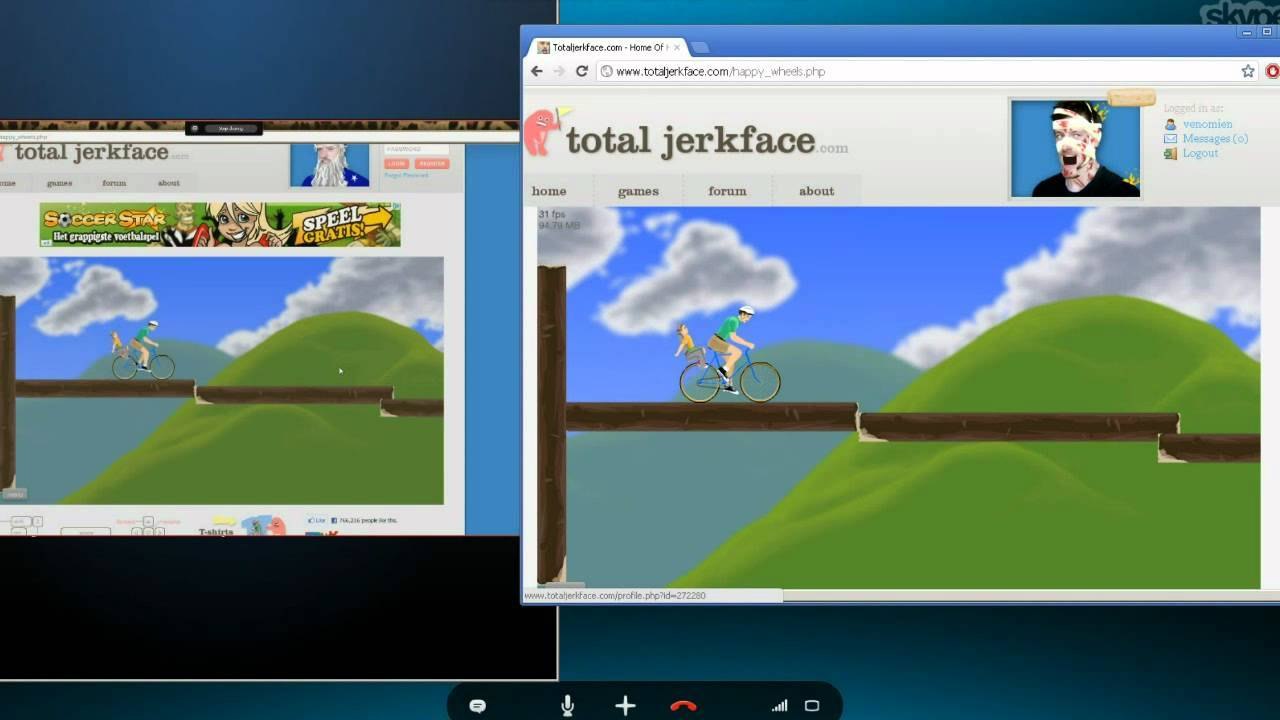The width and height of the screenshot is (1280, 720).
Task: Reload the Totaljerkface page in Chrome
Action: 581,71
